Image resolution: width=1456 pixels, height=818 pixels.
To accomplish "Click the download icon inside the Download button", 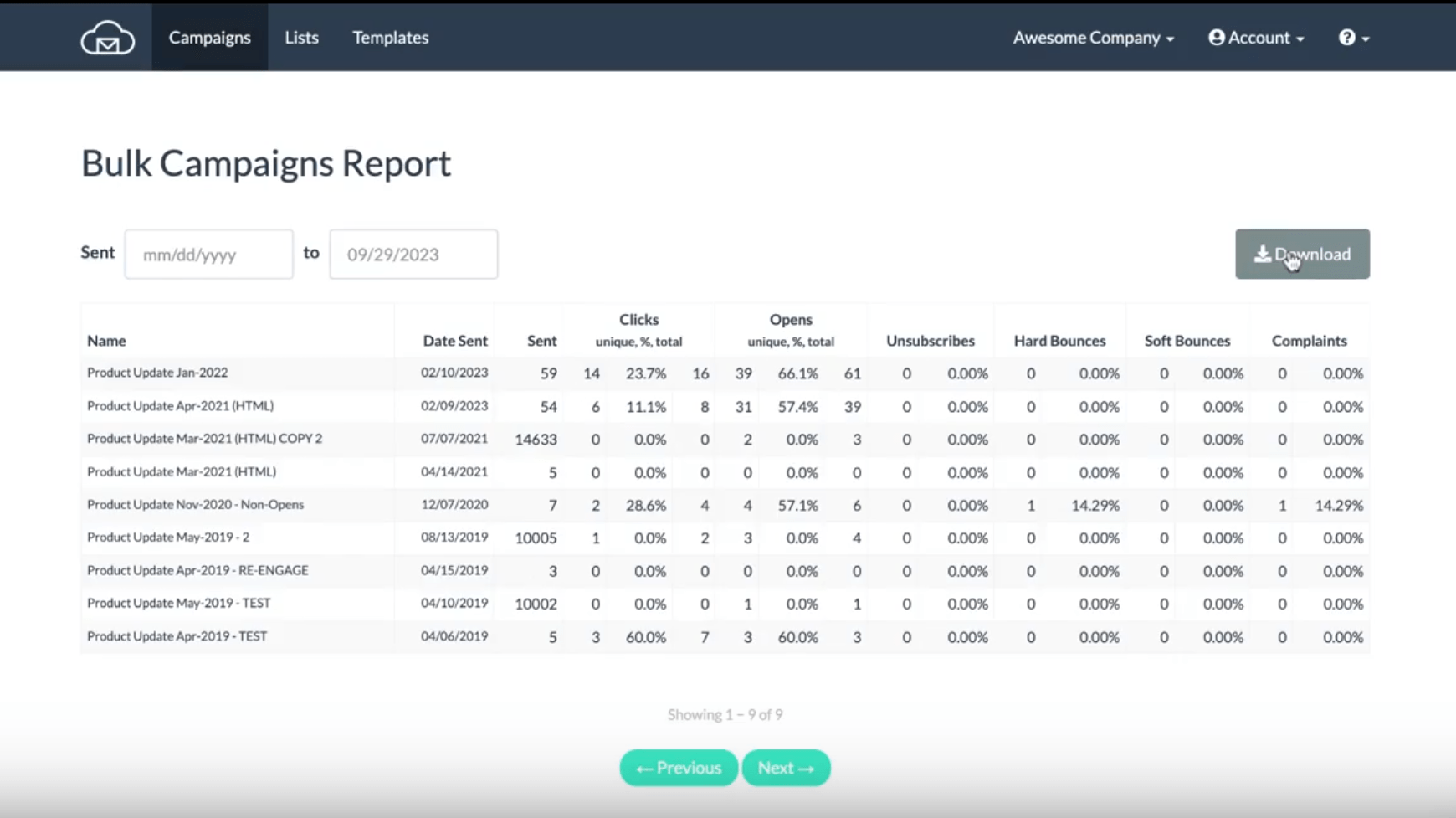I will [1264, 253].
